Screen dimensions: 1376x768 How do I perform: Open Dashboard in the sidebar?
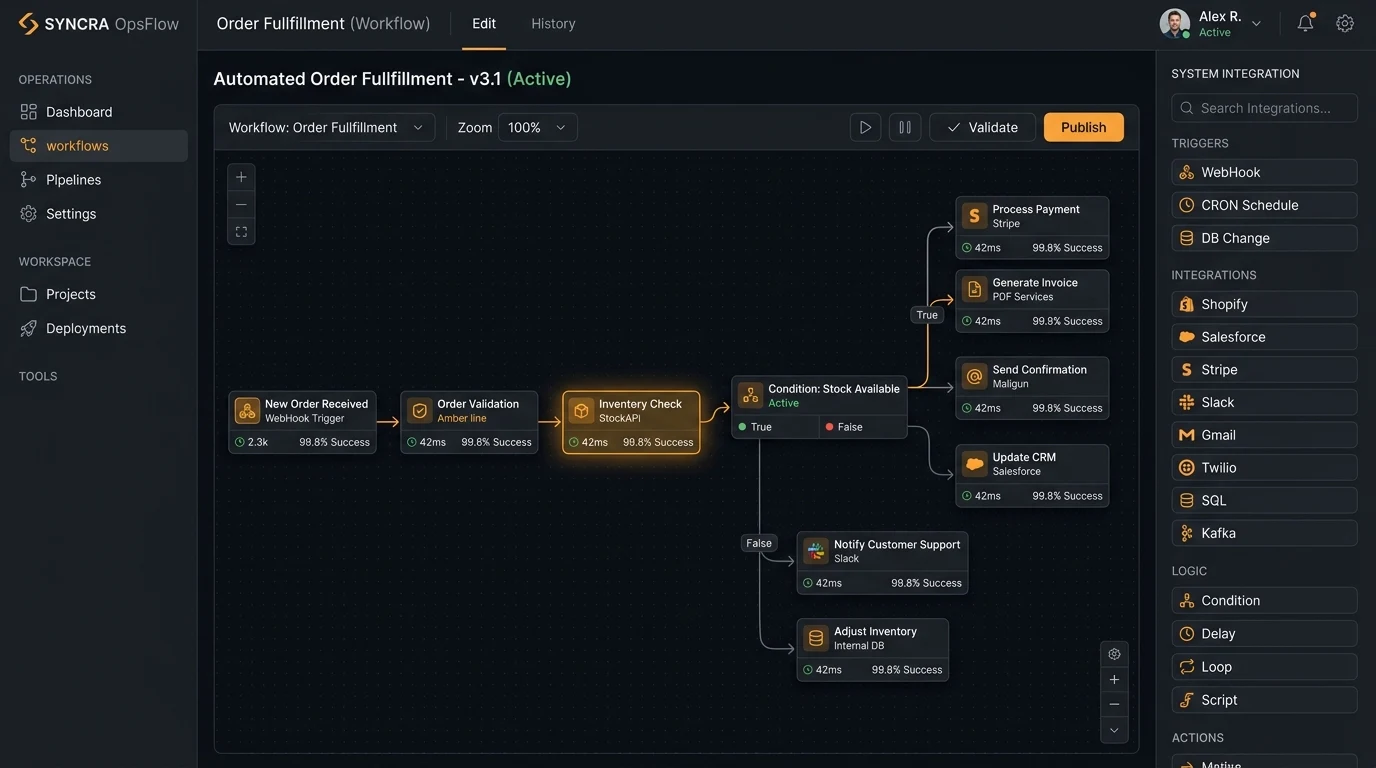point(99,112)
